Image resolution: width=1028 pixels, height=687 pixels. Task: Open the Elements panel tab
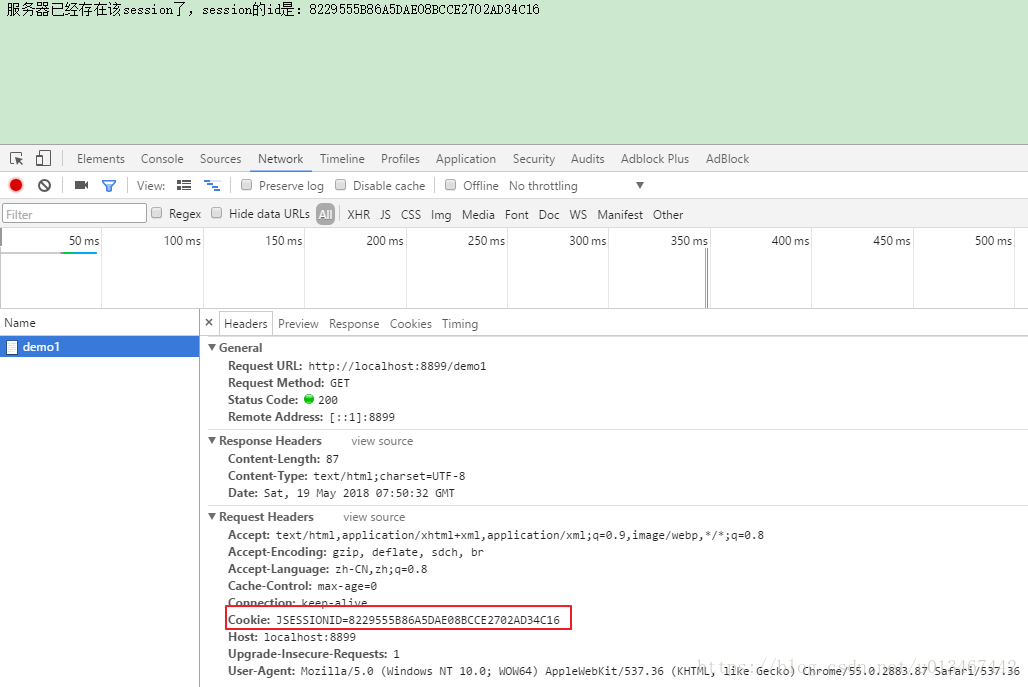coord(100,159)
